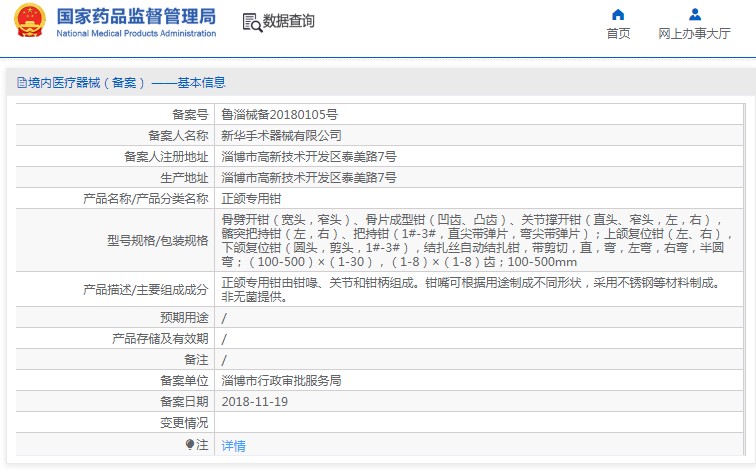Viewport: 756px width, 470px height.
Task: Select 淄博市行政审批服务局 value
Action: point(281,381)
